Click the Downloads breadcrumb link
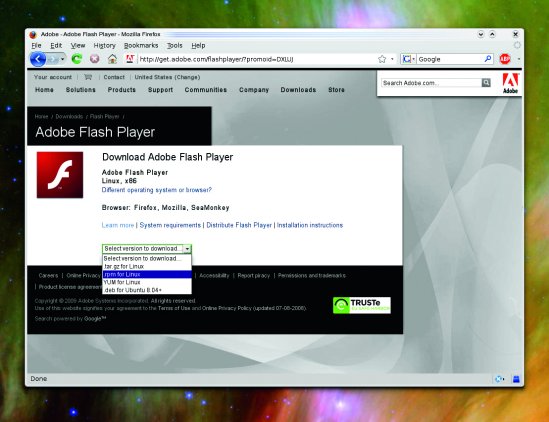The image size is (549, 422). click(x=69, y=116)
